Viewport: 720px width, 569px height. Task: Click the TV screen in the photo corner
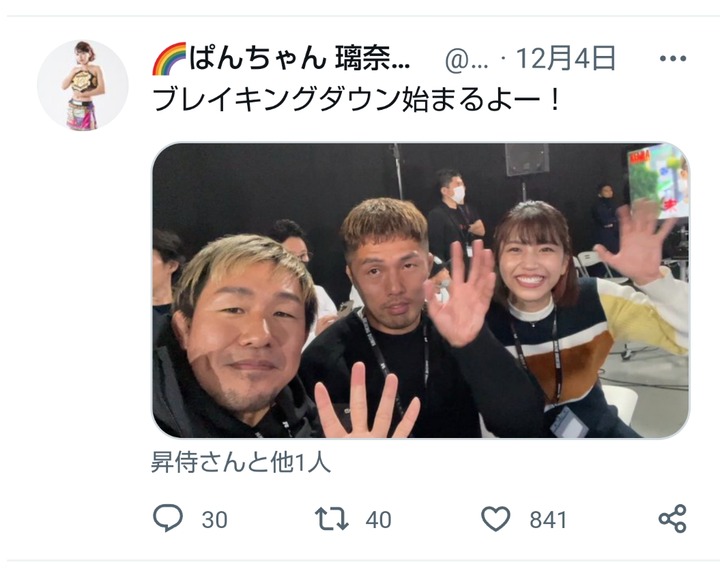[x=658, y=179]
